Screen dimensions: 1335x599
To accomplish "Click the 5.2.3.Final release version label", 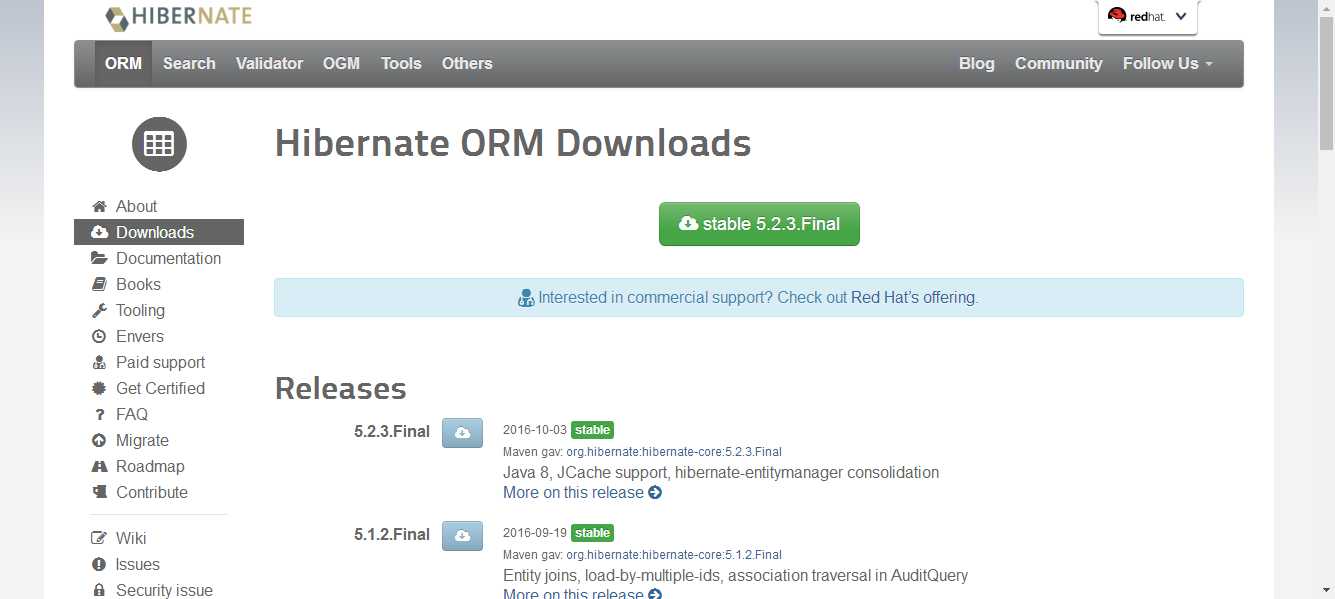I will tap(392, 432).
